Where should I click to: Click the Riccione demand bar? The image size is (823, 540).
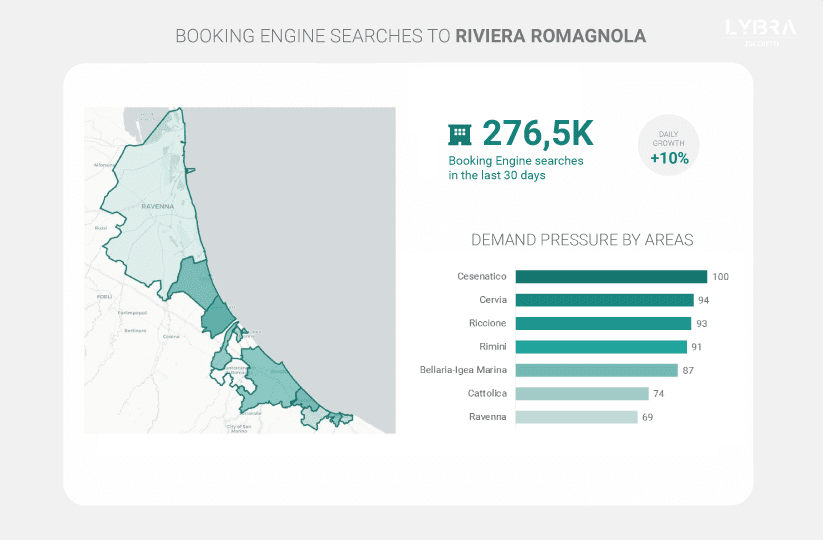pos(603,323)
